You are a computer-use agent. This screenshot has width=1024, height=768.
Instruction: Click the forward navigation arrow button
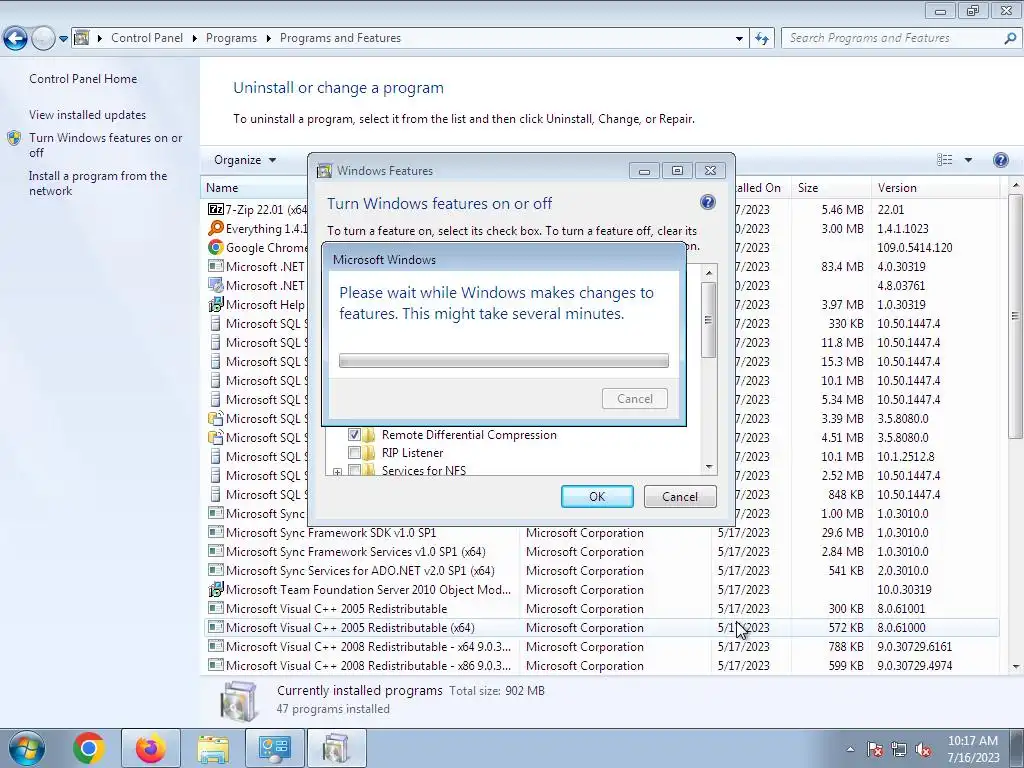pyautogui.click(x=43, y=39)
